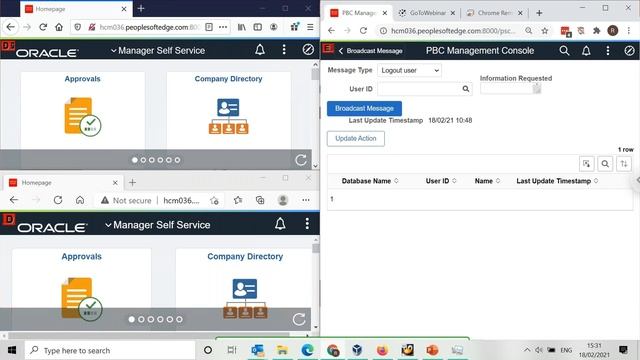640x360 pixels.
Task: Select the last page dot in the Firefox homepage
Action: click(x=177, y=160)
